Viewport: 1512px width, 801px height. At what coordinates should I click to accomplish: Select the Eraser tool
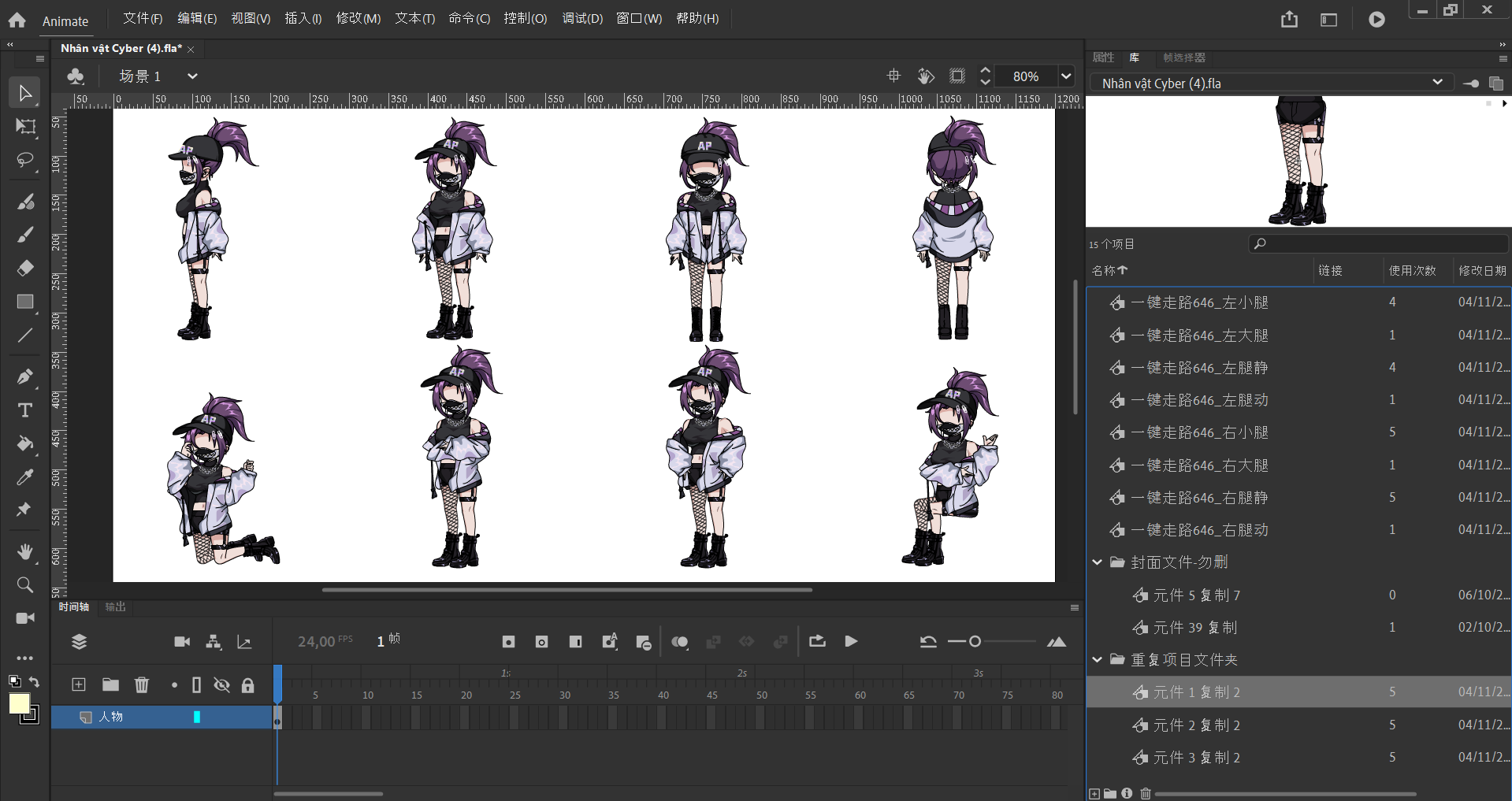click(x=25, y=269)
